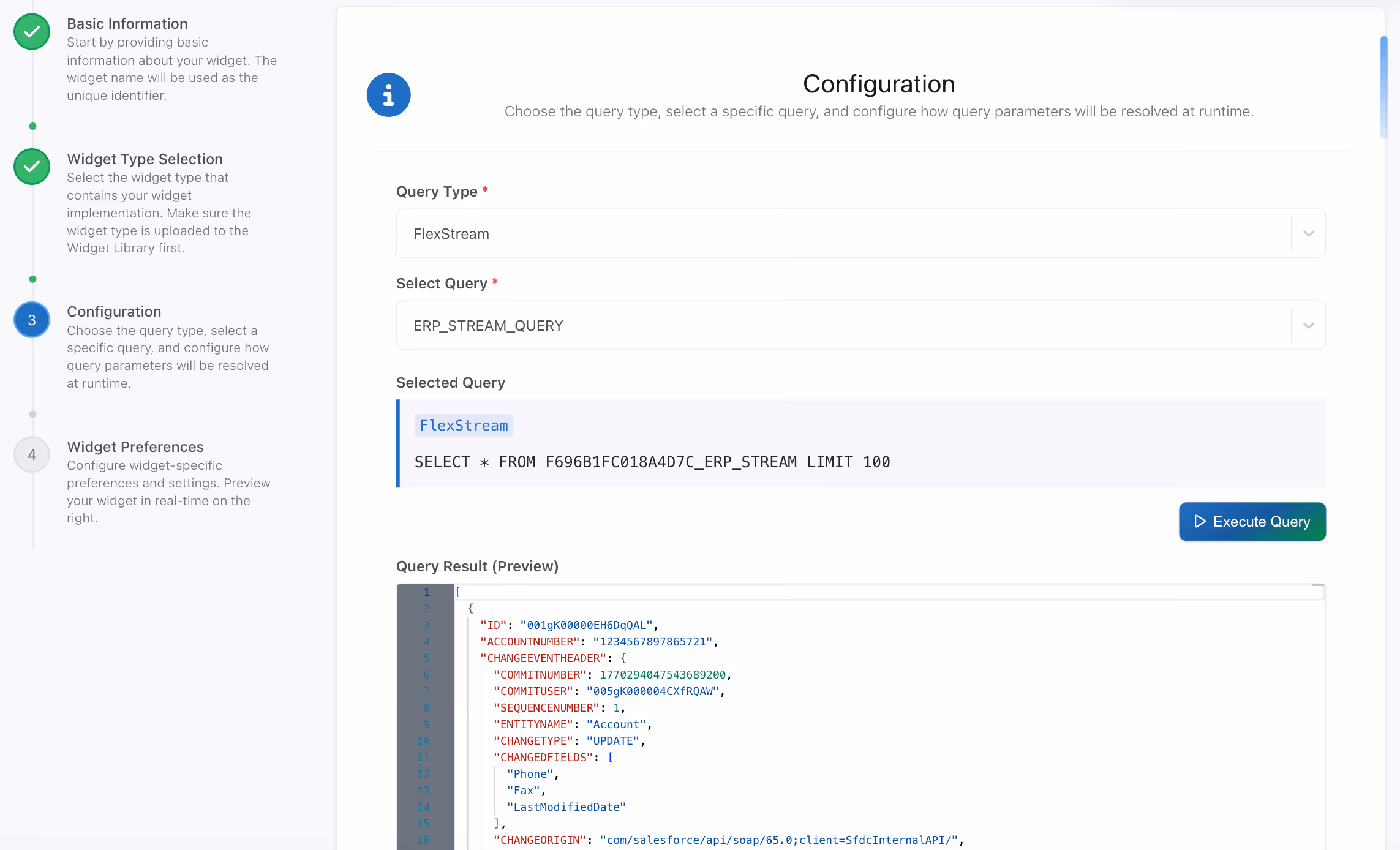Click the SELECT * FROM query text
The image size is (1400, 850).
tap(652, 462)
